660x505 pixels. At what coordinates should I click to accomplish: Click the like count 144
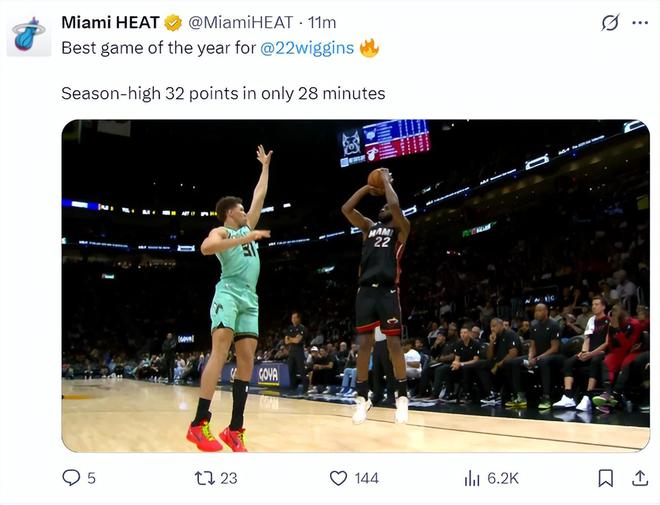click(367, 478)
